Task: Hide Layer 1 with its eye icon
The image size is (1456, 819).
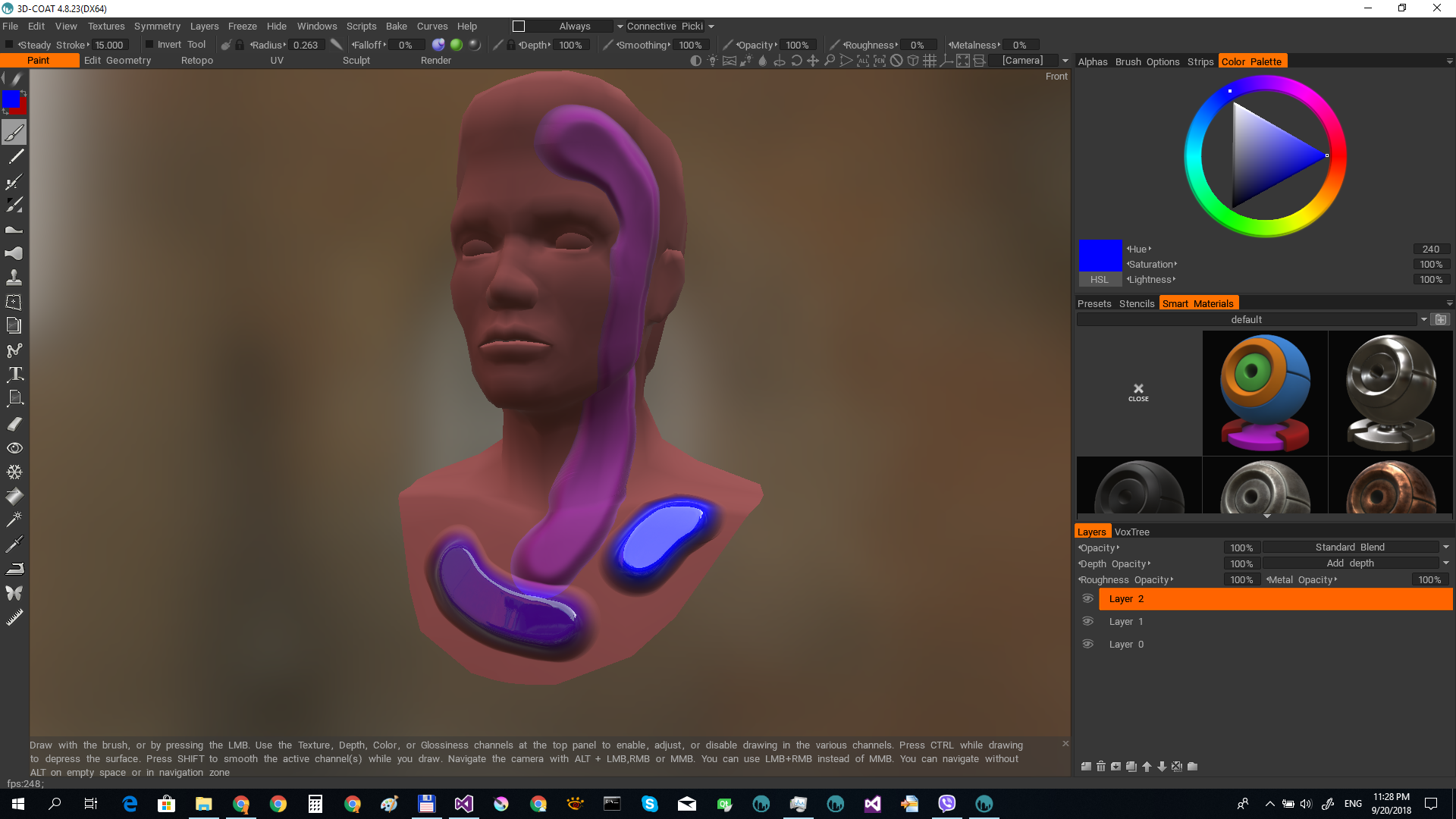Action: pos(1087,621)
